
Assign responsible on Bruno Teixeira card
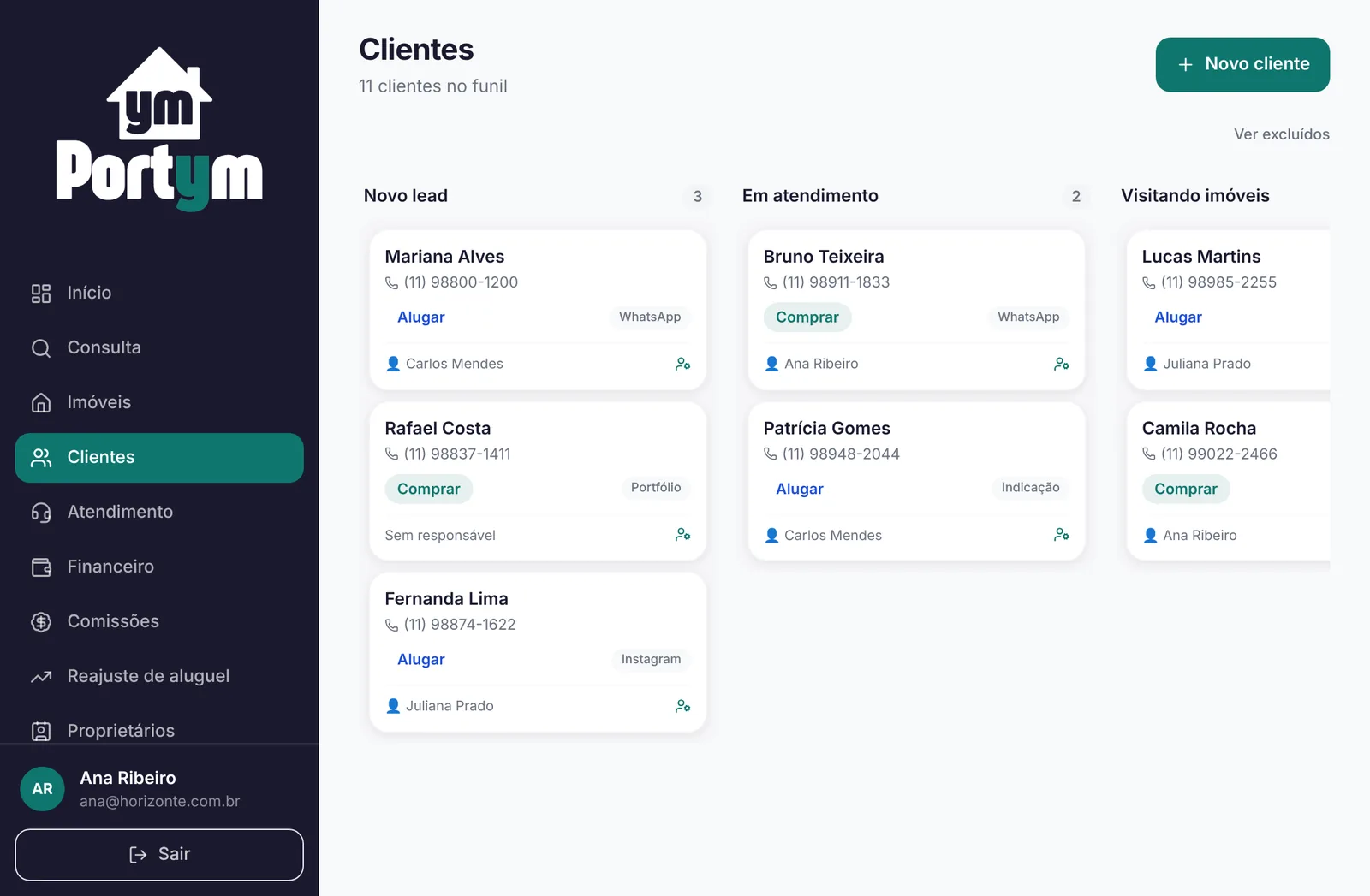[x=1061, y=364]
